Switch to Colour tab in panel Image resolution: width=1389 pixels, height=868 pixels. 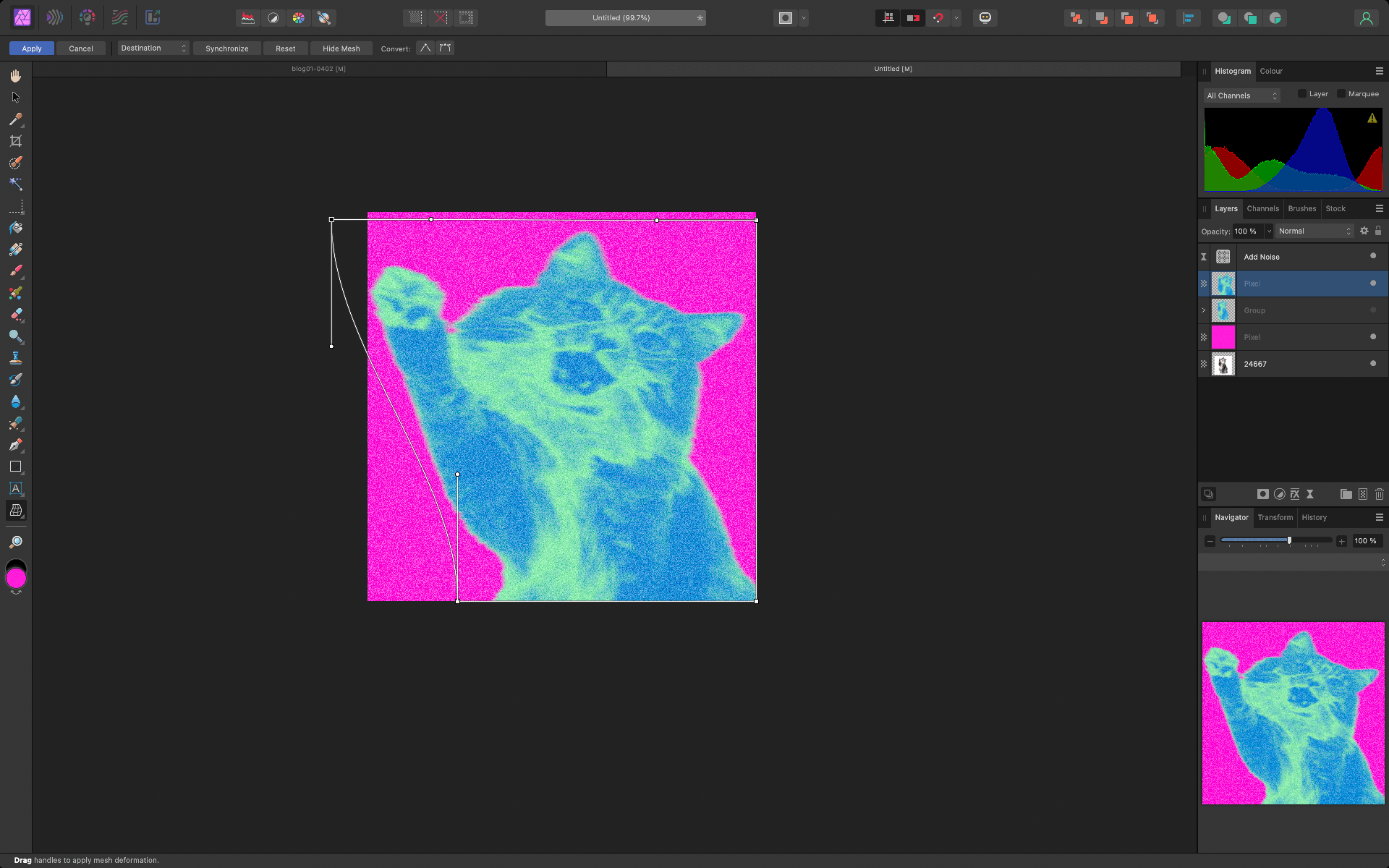[x=1270, y=71]
